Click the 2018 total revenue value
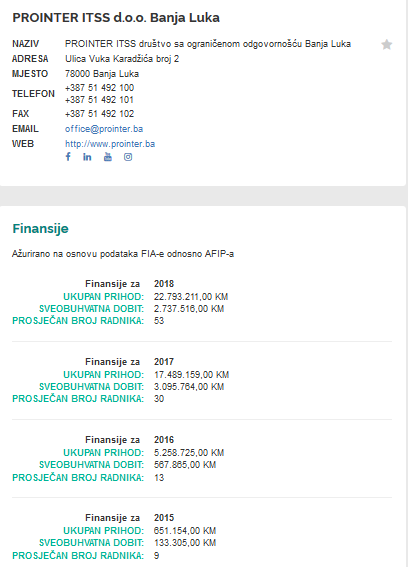408x567 pixels. coord(191,297)
